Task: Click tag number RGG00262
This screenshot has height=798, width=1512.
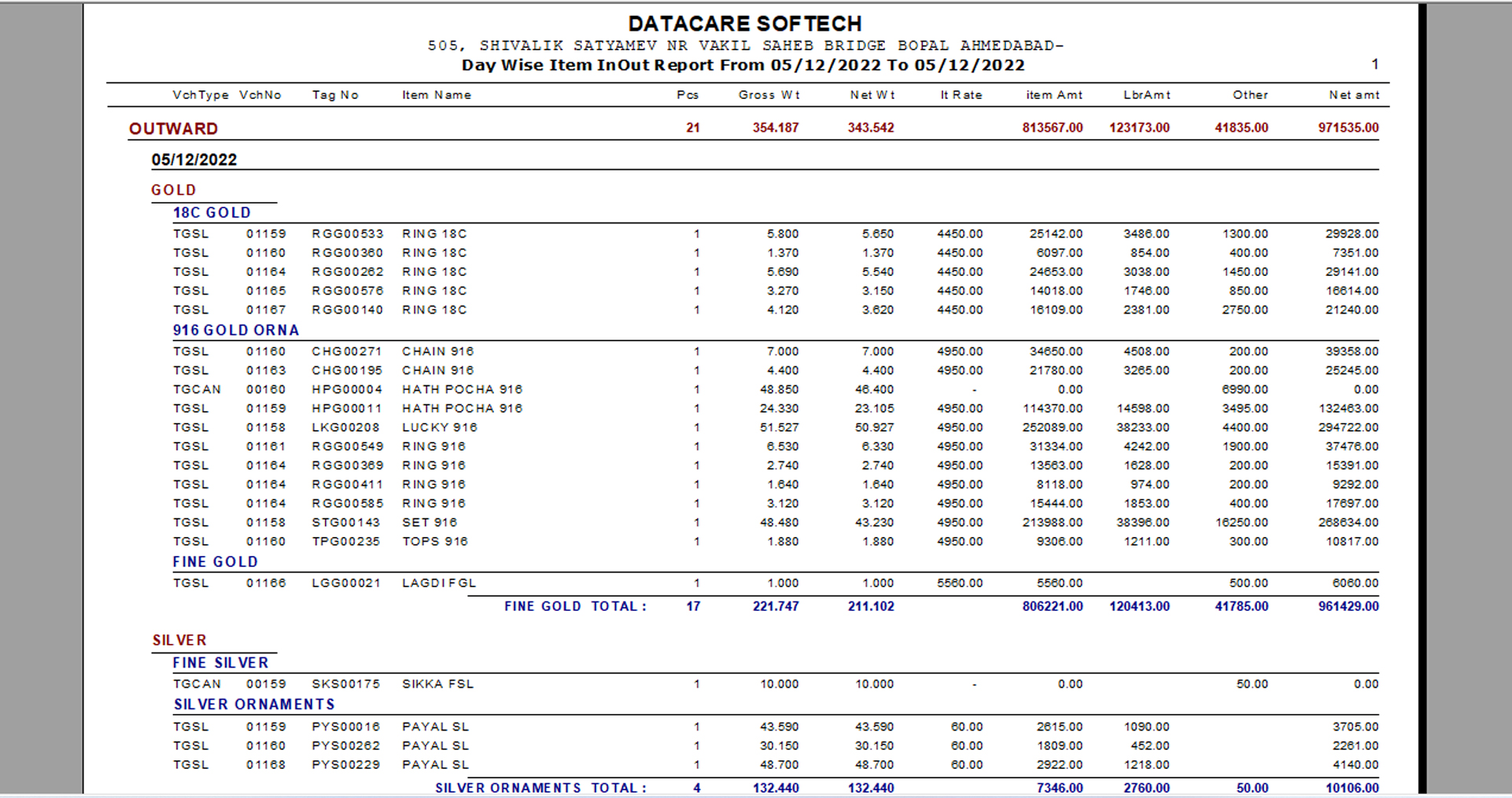Action: click(348, 272)
